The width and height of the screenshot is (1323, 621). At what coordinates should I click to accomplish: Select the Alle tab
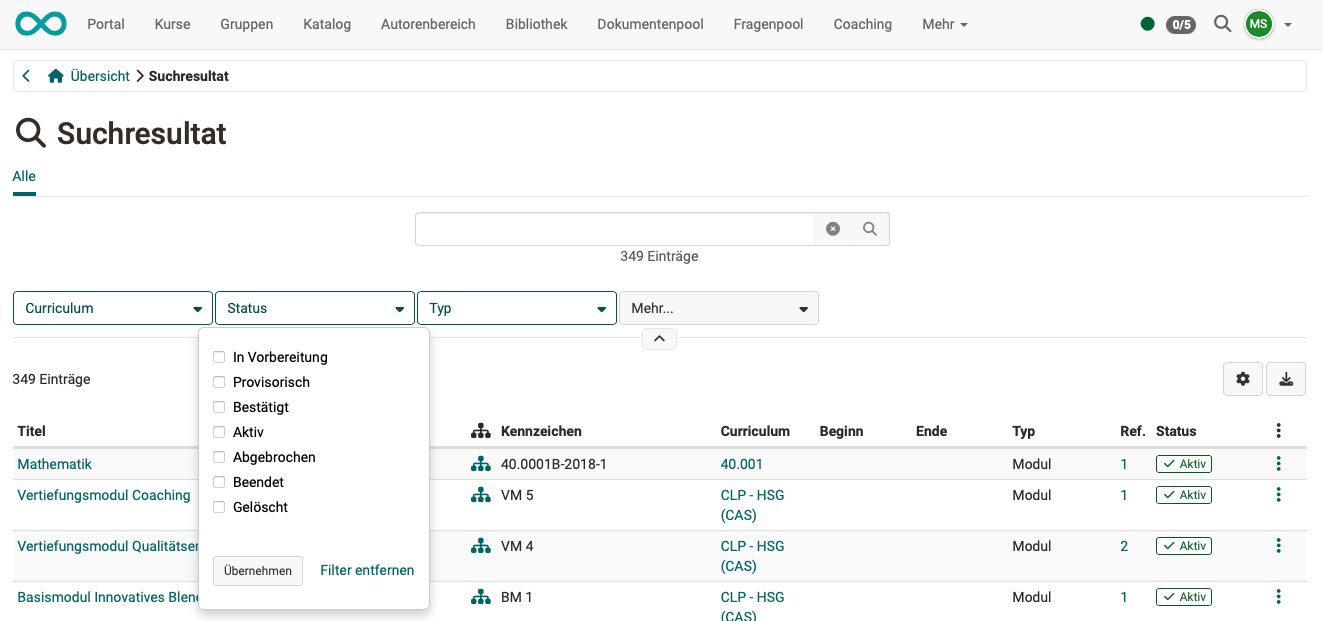coord(23,175)
